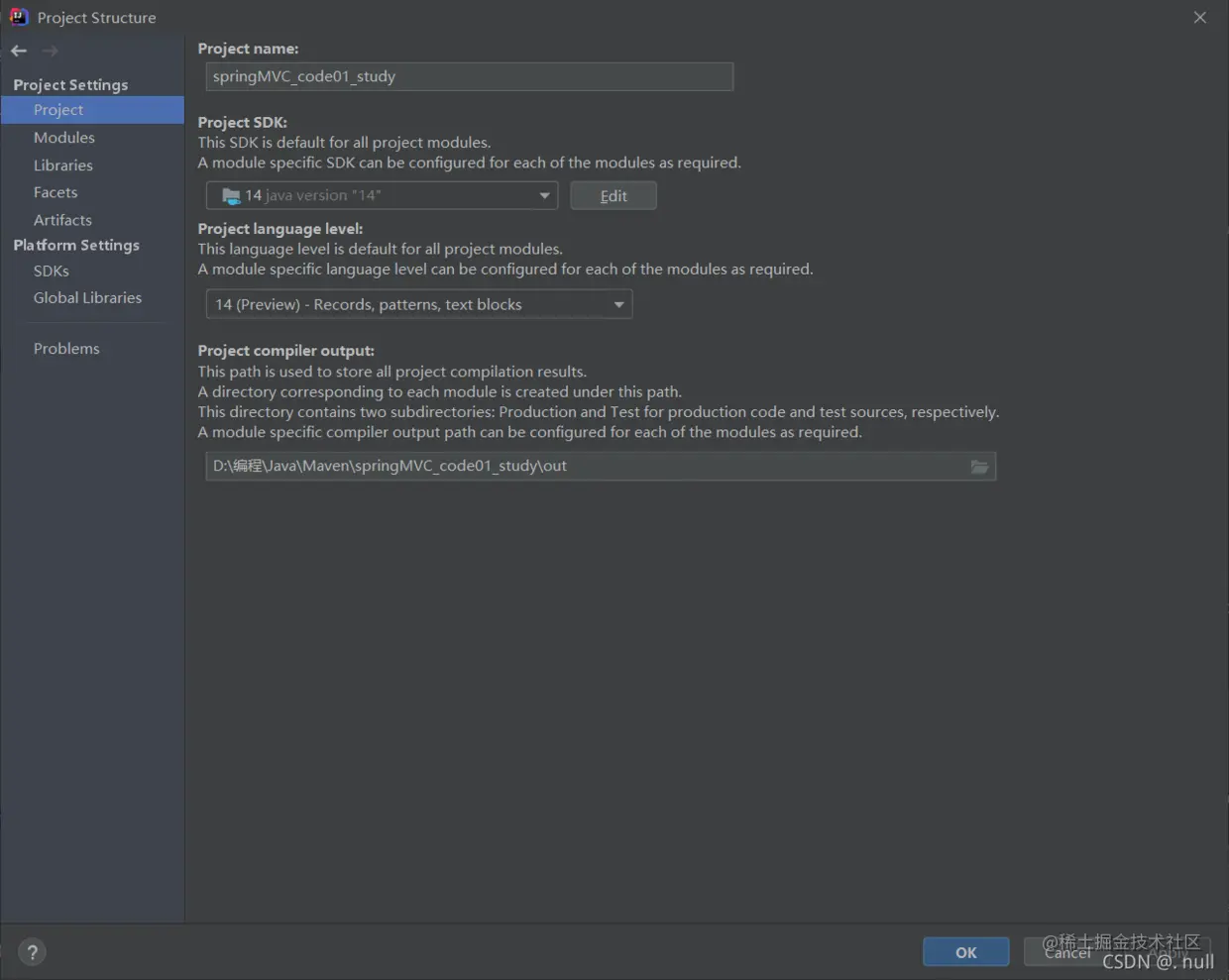Focus the Project name input field

(470, 76)
